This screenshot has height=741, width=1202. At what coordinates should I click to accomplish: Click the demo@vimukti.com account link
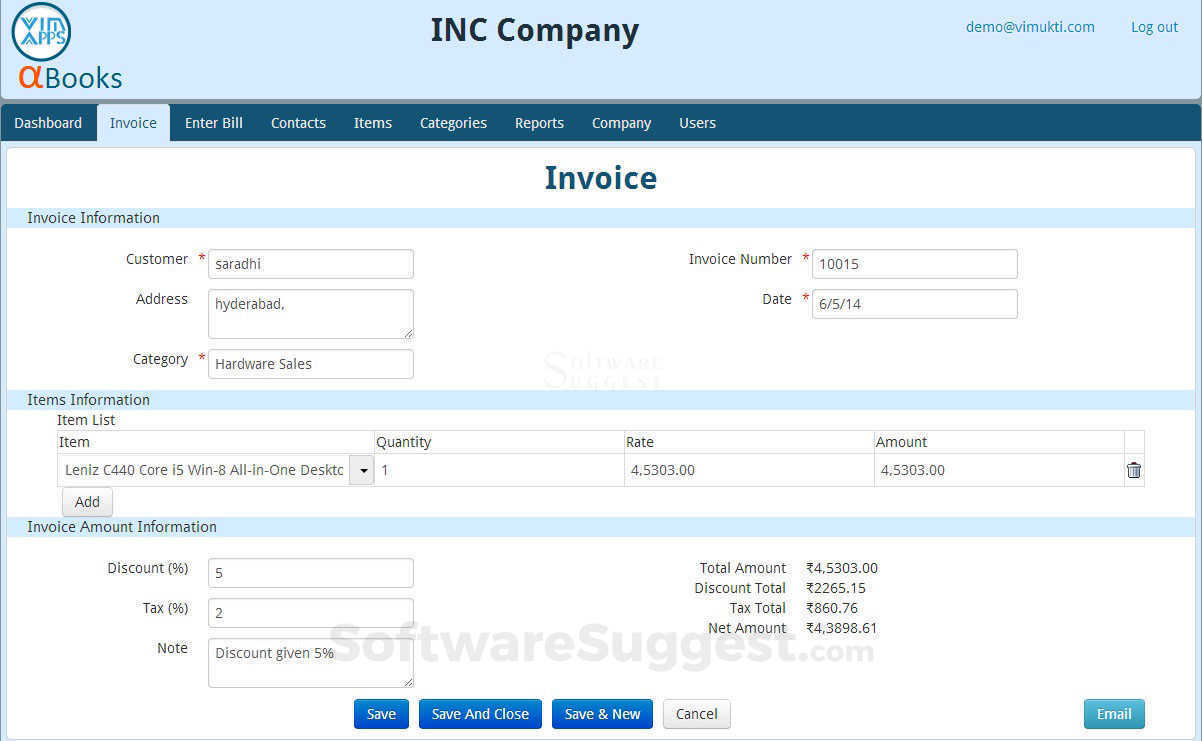tap(1030, 27)
